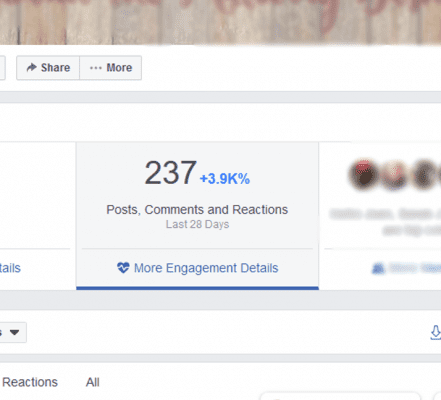Click the heart pulse engagement icon
Viewport: 441px width, 400px height.
click(x=123, y=268)
